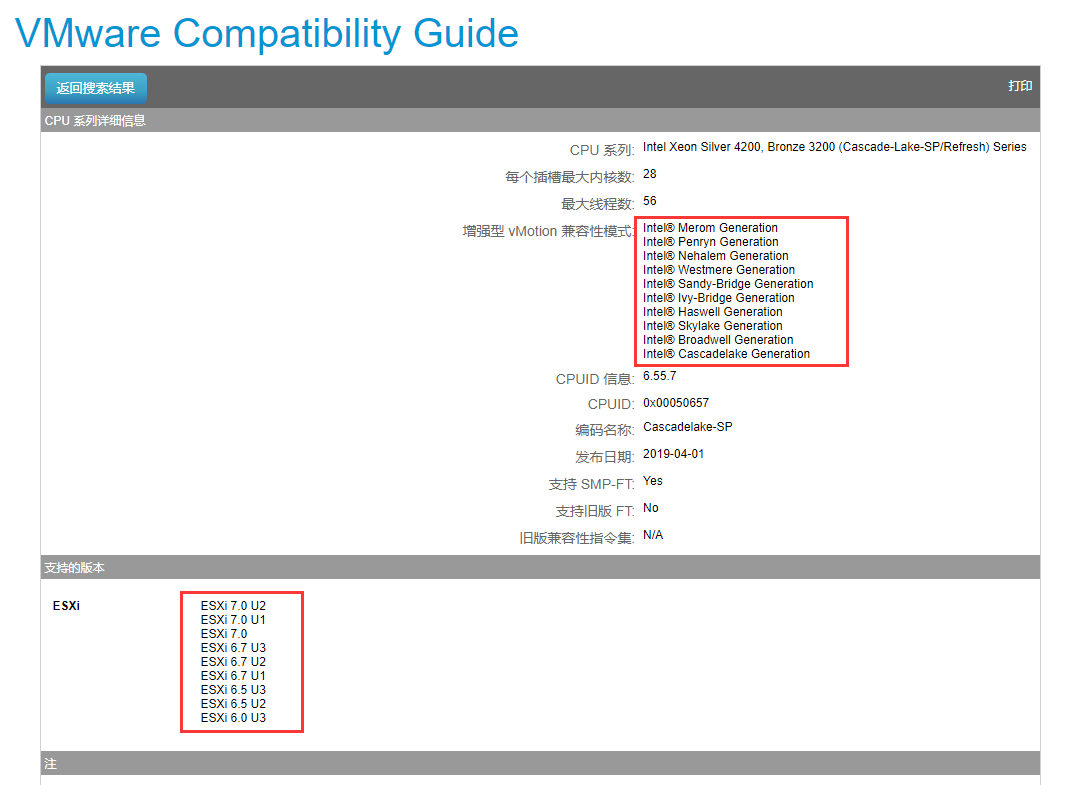This screenshot has height=785, width=1068.
Task: Select Intel® Sandy-Bridge Generation entry
Action: pyautogui.click(x=728, y=284)
